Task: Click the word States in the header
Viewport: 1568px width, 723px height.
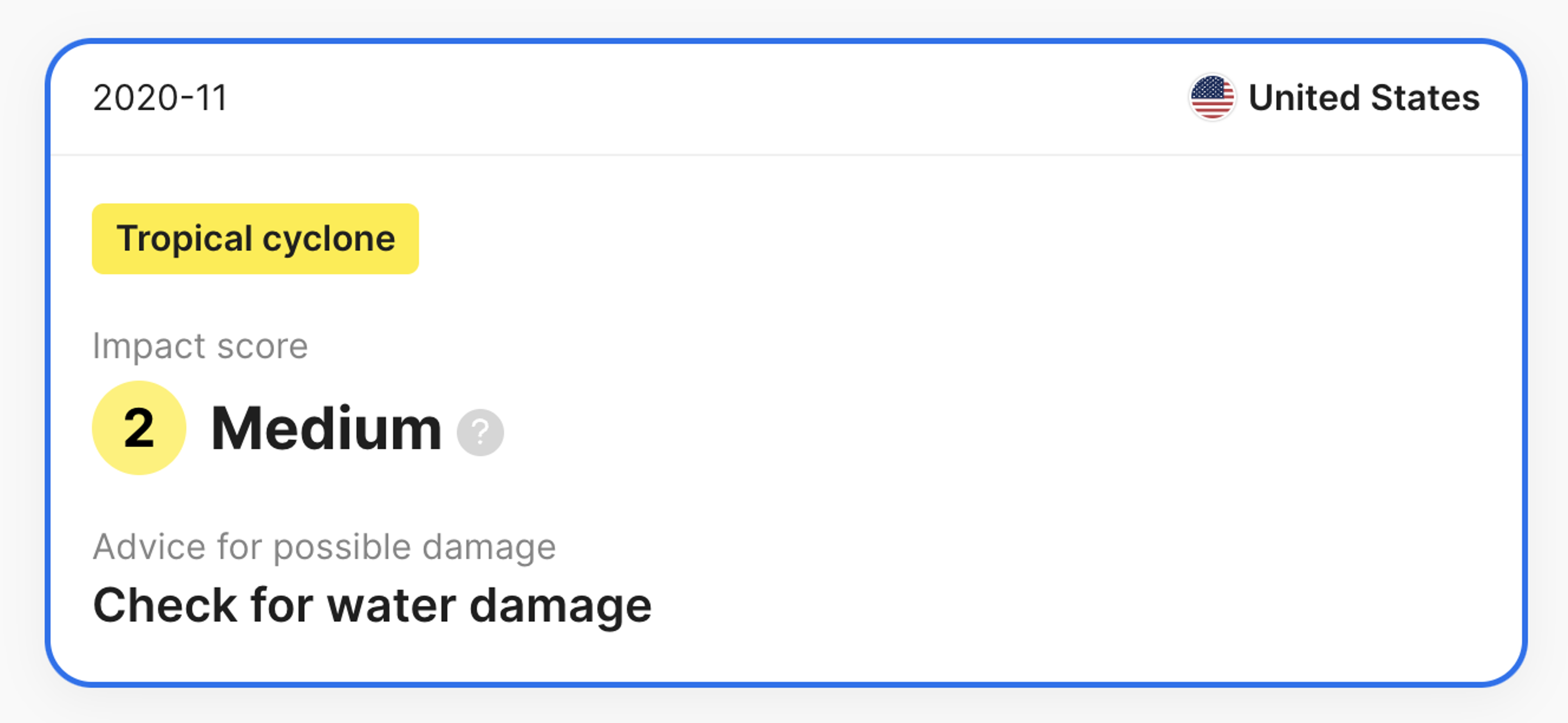Action: click(x=1425, y=98)
